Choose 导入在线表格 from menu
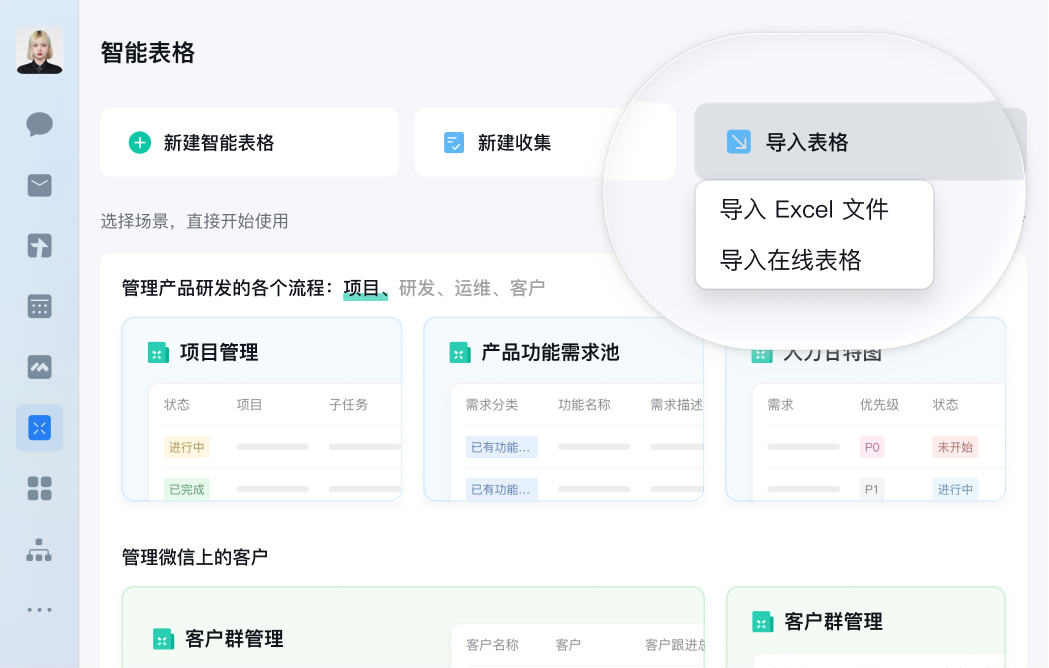1049x668 pixels. tap(791, 261)
